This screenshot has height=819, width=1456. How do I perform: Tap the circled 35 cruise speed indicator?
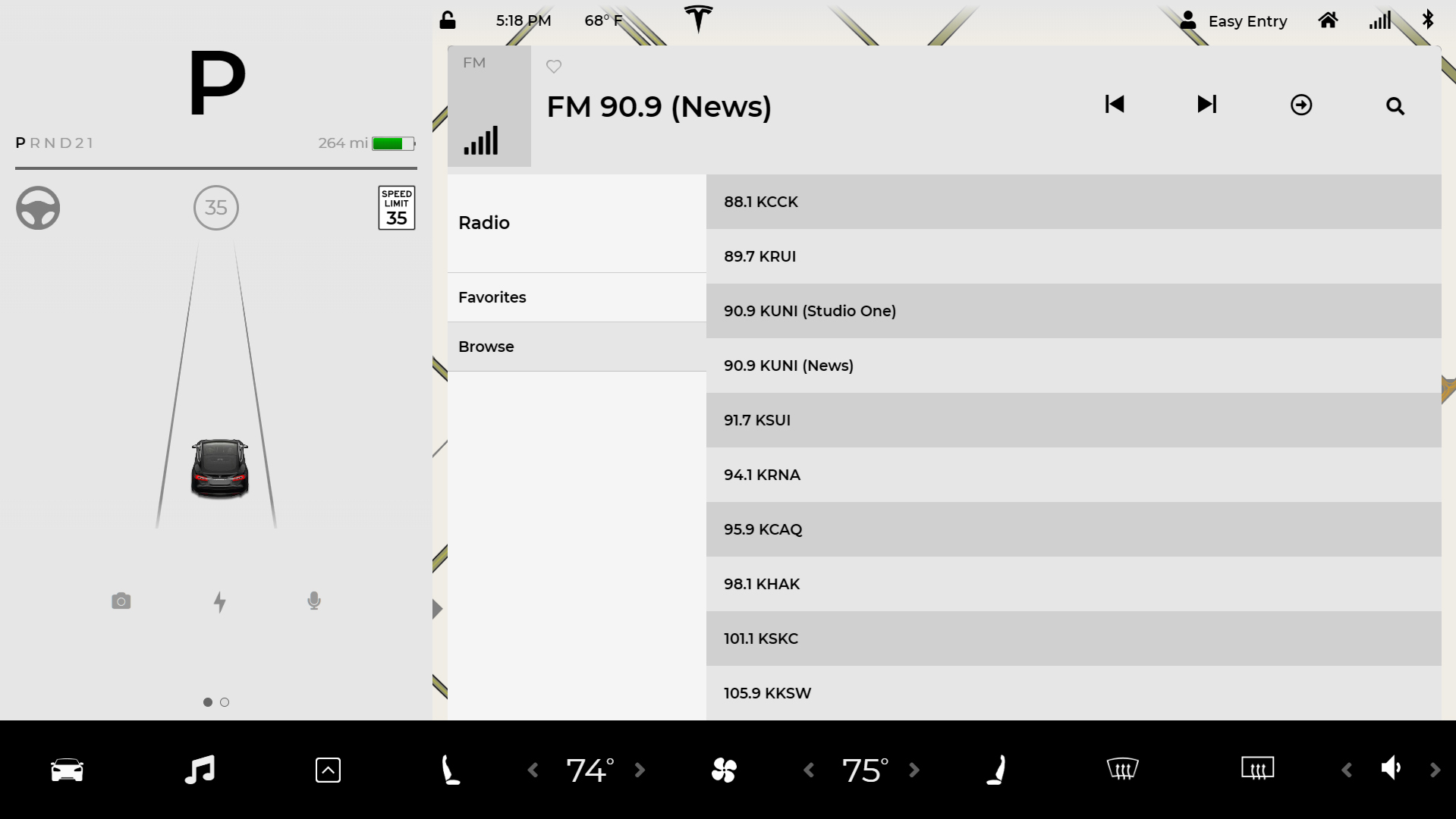pyautogui.click(x=216, y=208)
